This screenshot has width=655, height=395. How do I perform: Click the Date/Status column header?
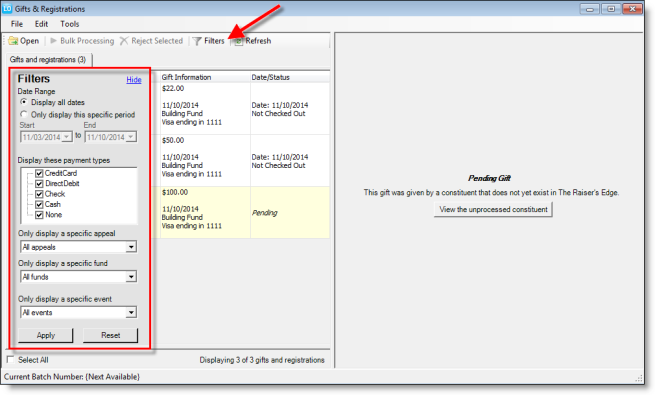(x=290, y=77)
